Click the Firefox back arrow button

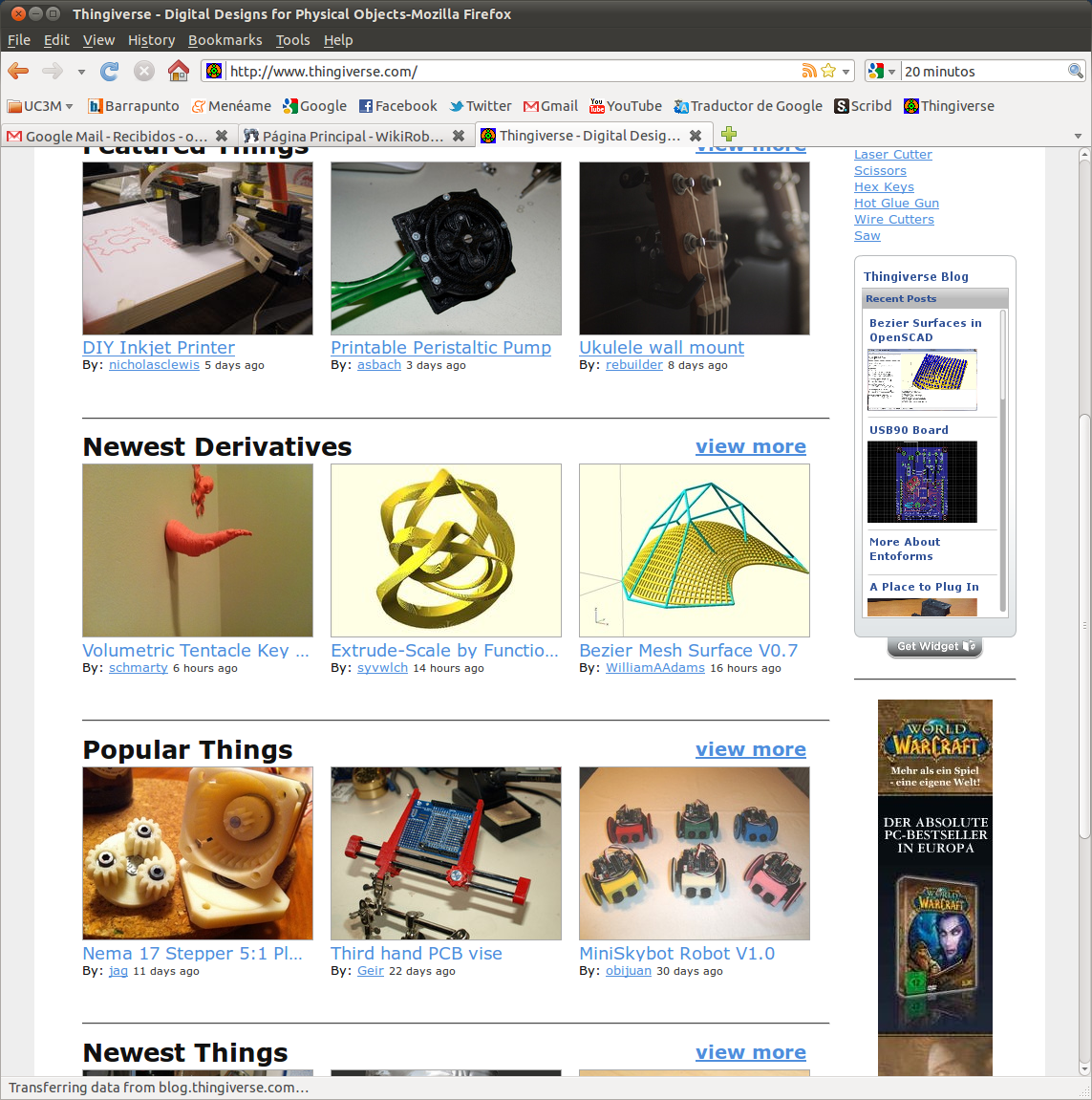click(18, 71)
